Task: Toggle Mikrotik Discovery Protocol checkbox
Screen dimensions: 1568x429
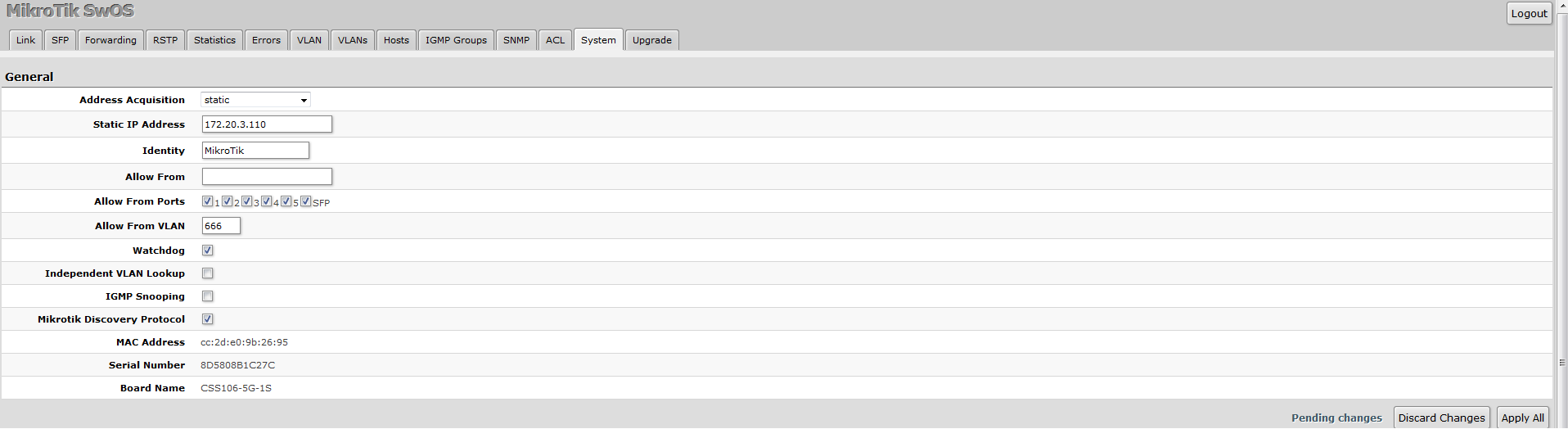Action: (208, 319)
